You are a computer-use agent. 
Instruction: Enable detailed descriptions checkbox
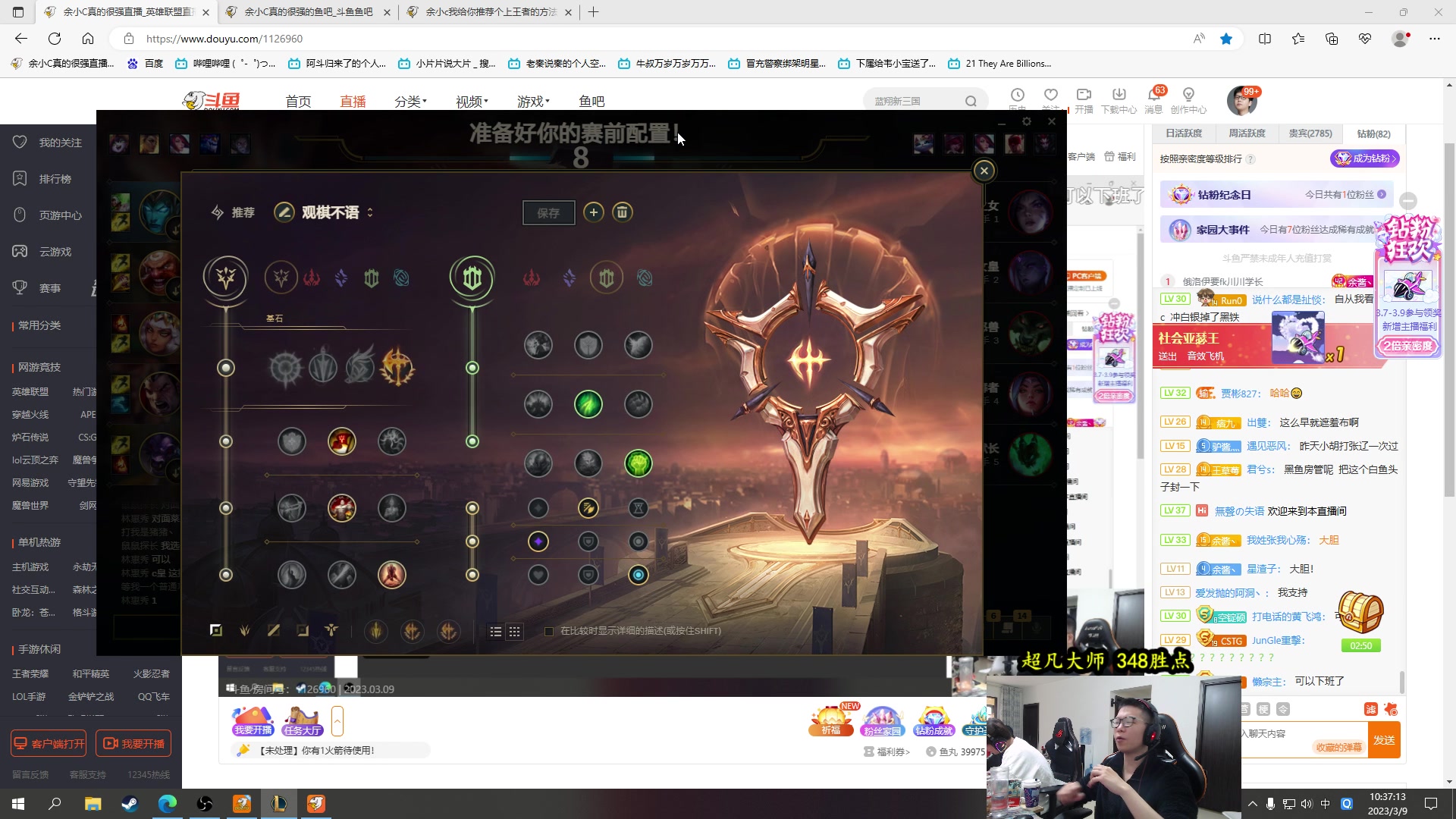549,631
